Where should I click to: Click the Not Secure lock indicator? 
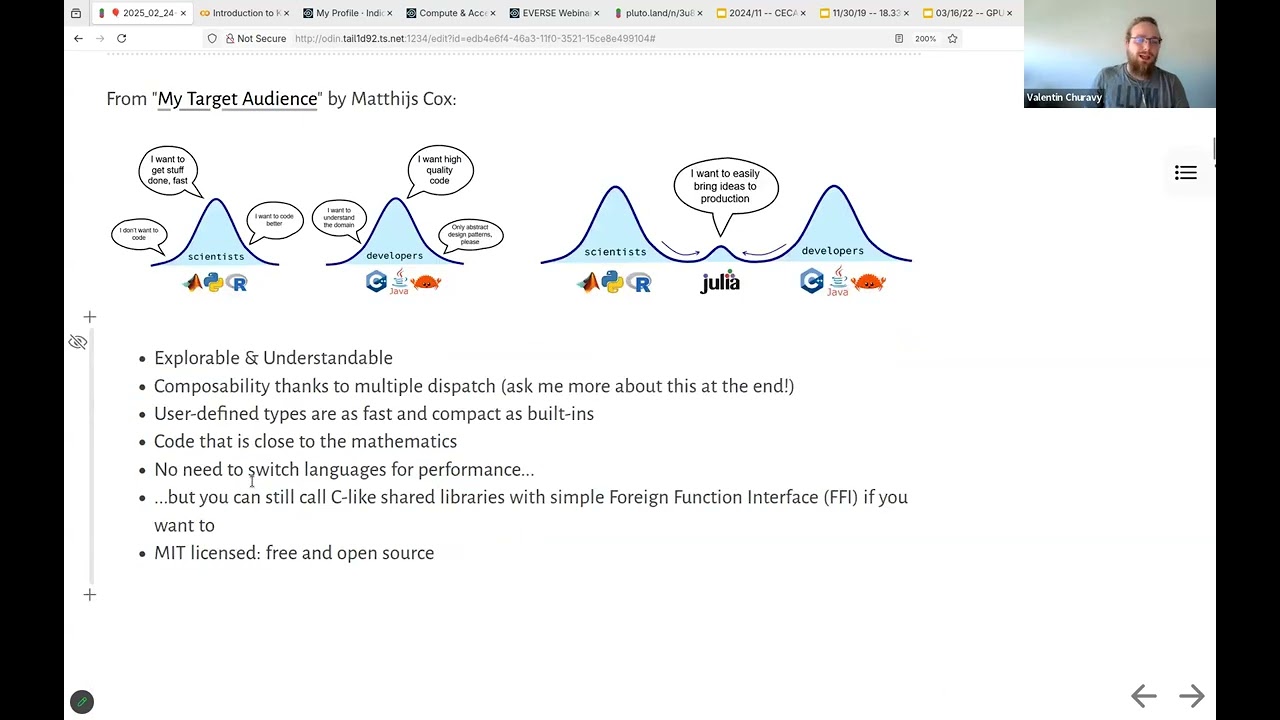pyautogui.click(x=256, y=38)
